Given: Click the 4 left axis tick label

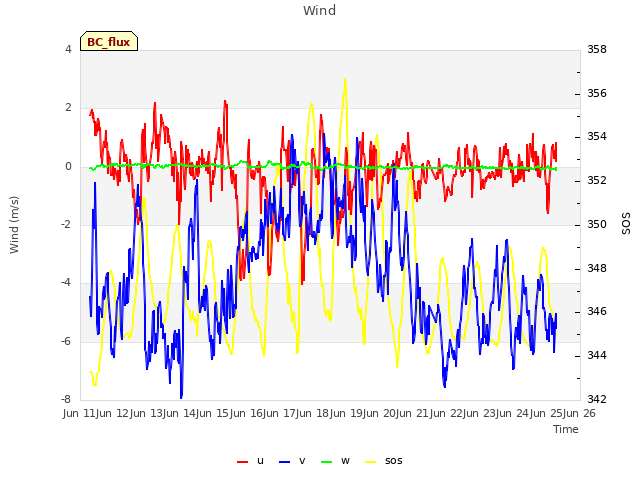Looking at the screenshot, I should pos(68,49).
